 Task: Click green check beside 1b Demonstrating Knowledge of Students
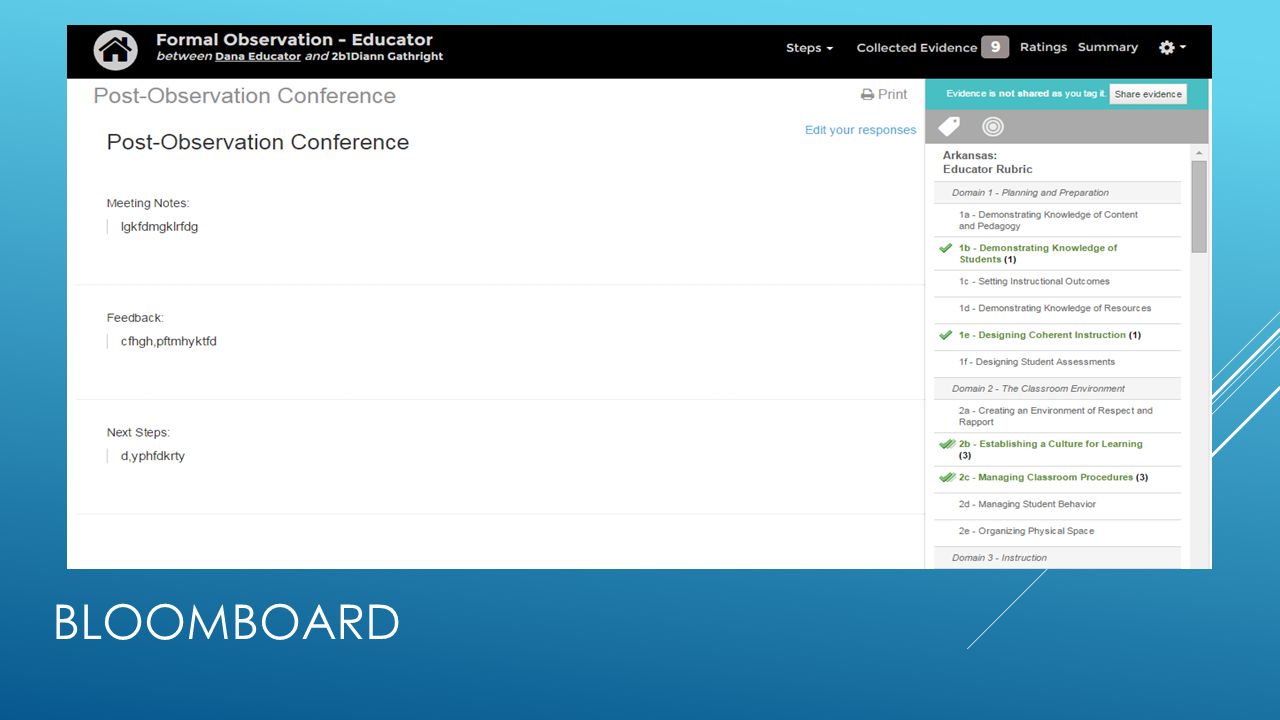pos(946,248)
